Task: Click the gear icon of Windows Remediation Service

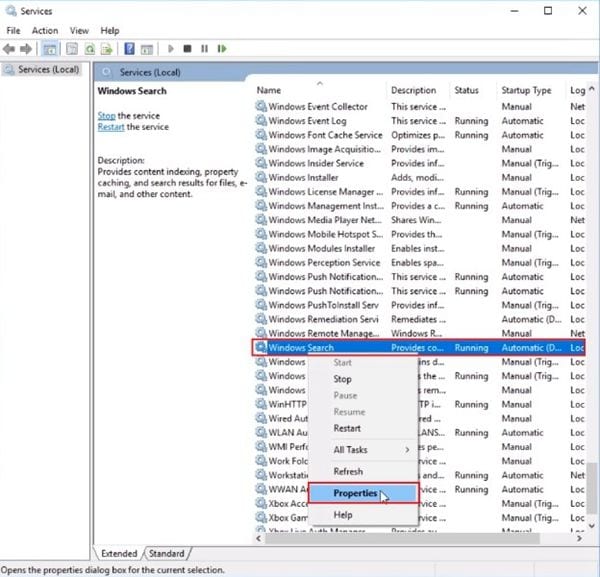Action: click(x=261, y=319)
